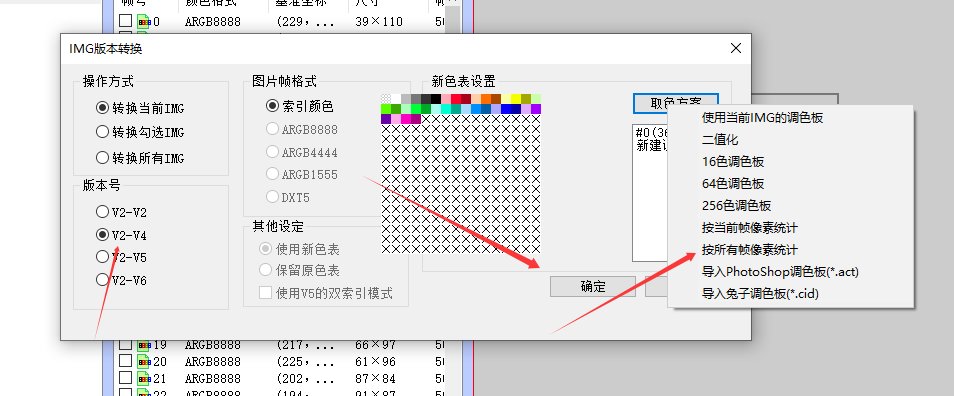The width and height of the screenshot is (954, 396).
Task: Toggle 使用V5的双索引模式 checkbox
Action: pos(326,293)
